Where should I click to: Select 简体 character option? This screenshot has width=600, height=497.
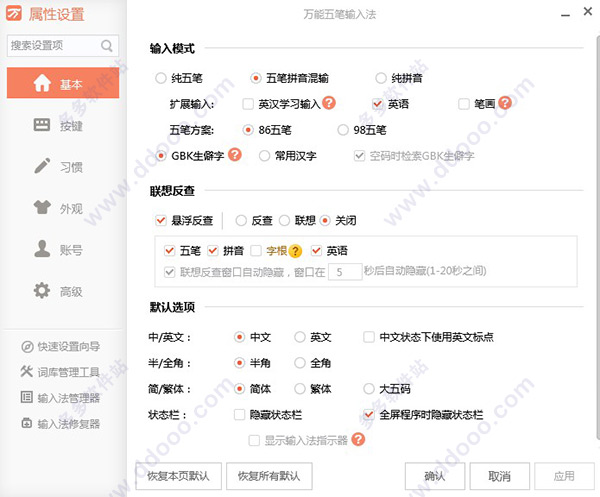click(240, 389)
